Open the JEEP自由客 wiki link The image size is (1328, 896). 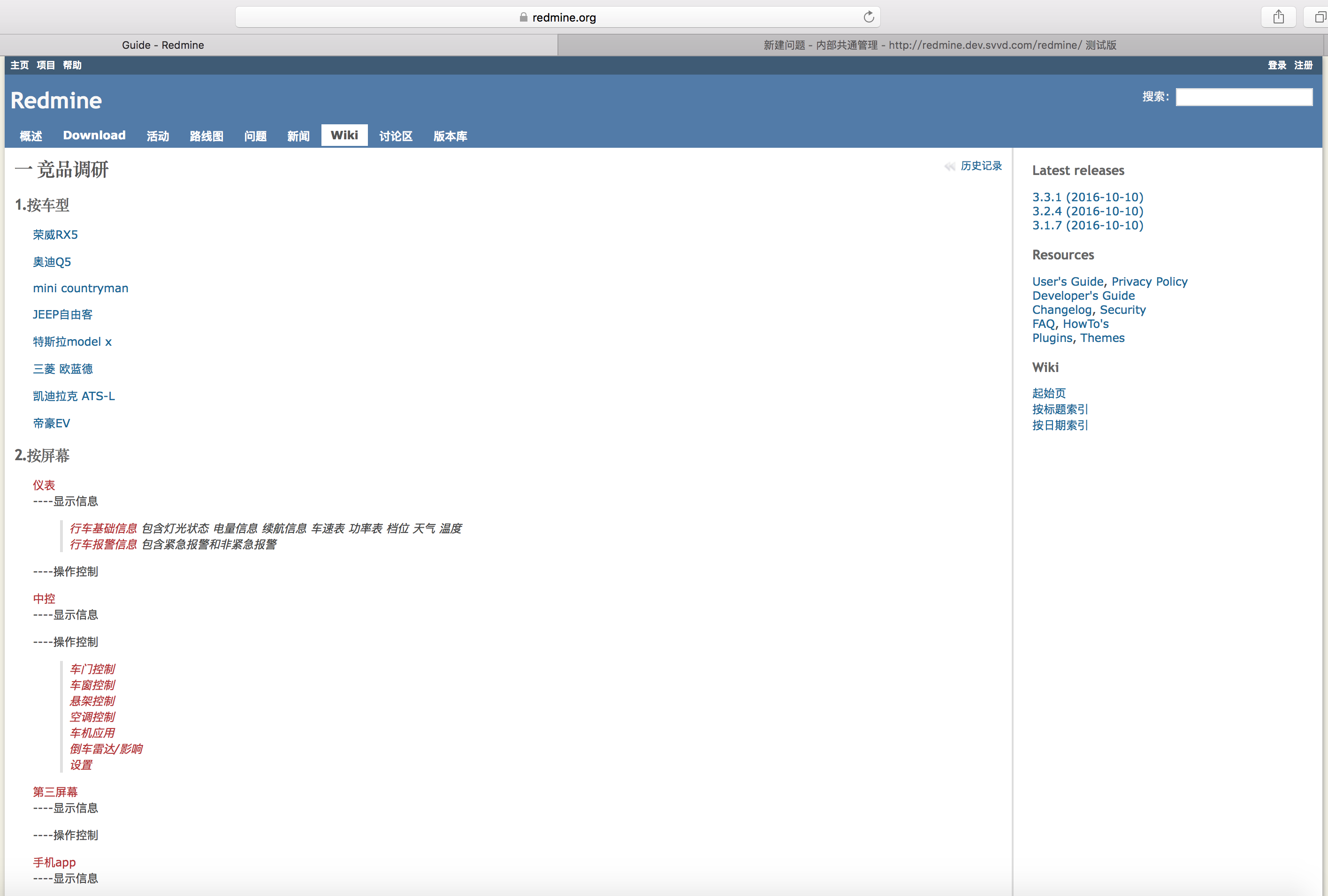click(62, 314)
